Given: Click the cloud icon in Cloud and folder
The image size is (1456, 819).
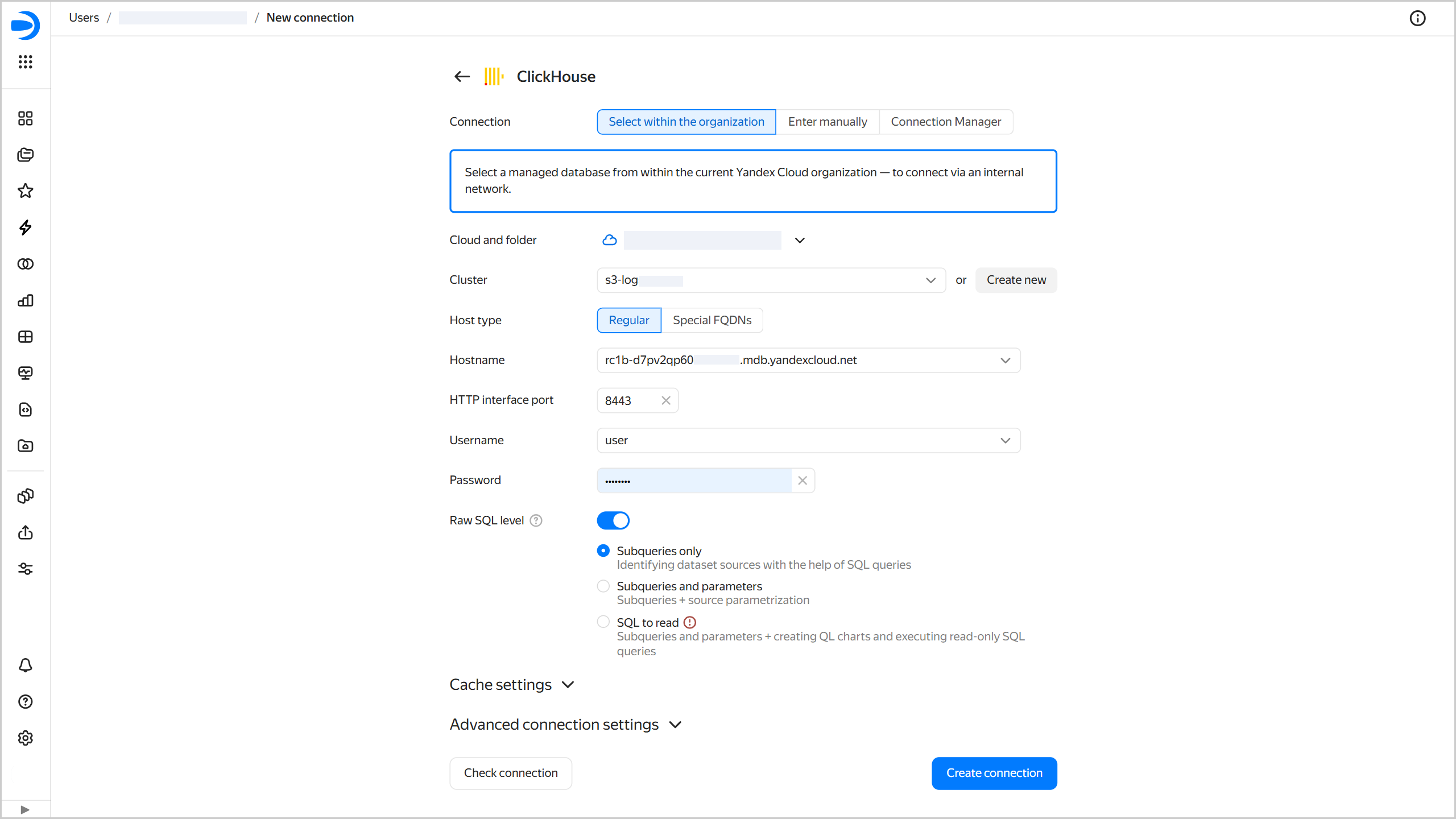Looking at the screenshot, I should pos(610,240).
